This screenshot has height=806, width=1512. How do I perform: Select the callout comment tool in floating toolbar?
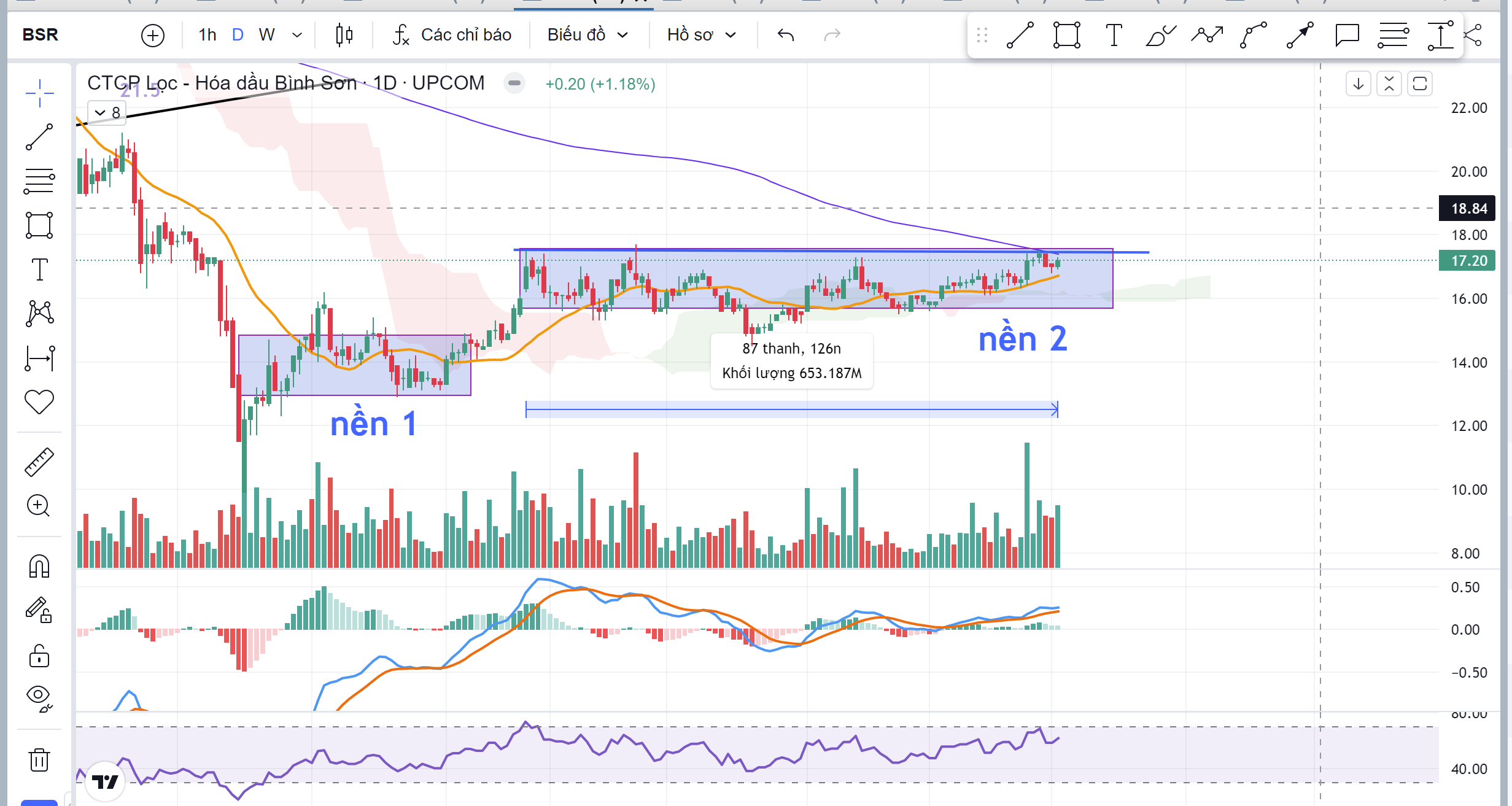pyautogui.click(x=1347, y=35)
